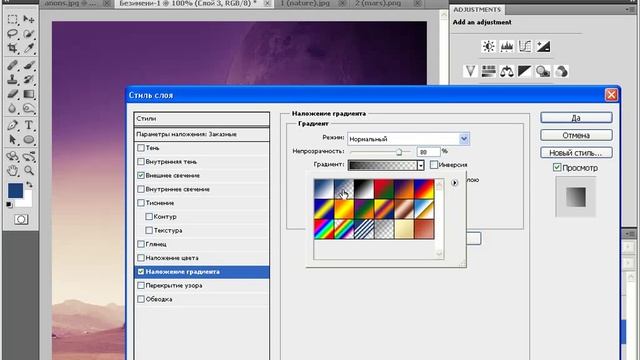Toggle Quick Mask mode icon
Image resolution: width=640 pixels, height=360 pixels.
(x=21, y=220)
